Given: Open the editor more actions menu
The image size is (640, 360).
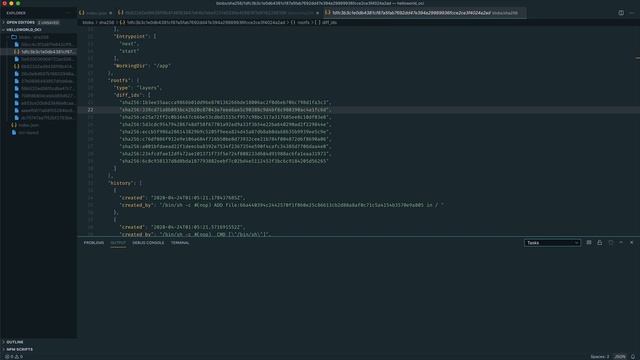Looking at the screenshot, I should click(632, 13).
